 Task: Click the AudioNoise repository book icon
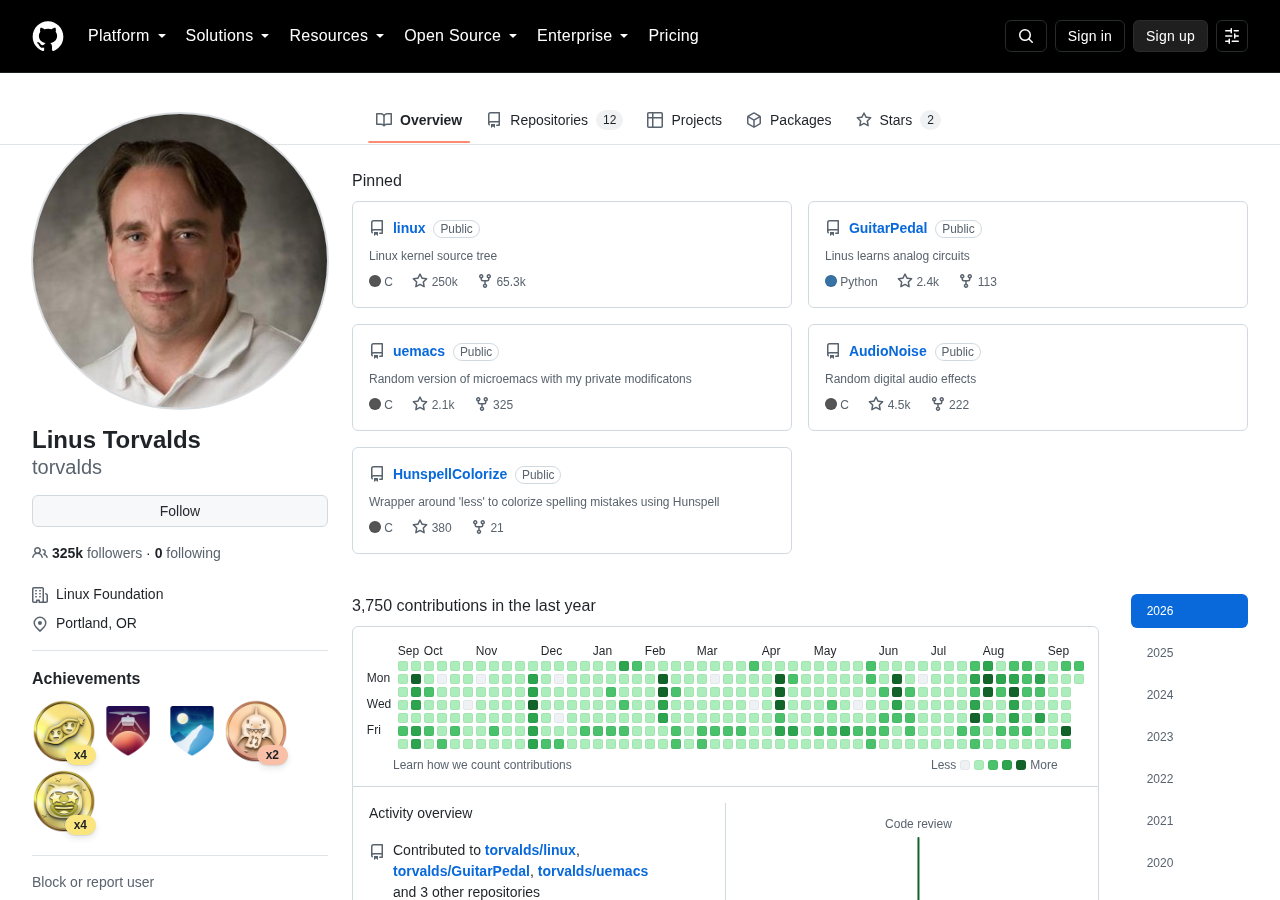coord(833,351)
